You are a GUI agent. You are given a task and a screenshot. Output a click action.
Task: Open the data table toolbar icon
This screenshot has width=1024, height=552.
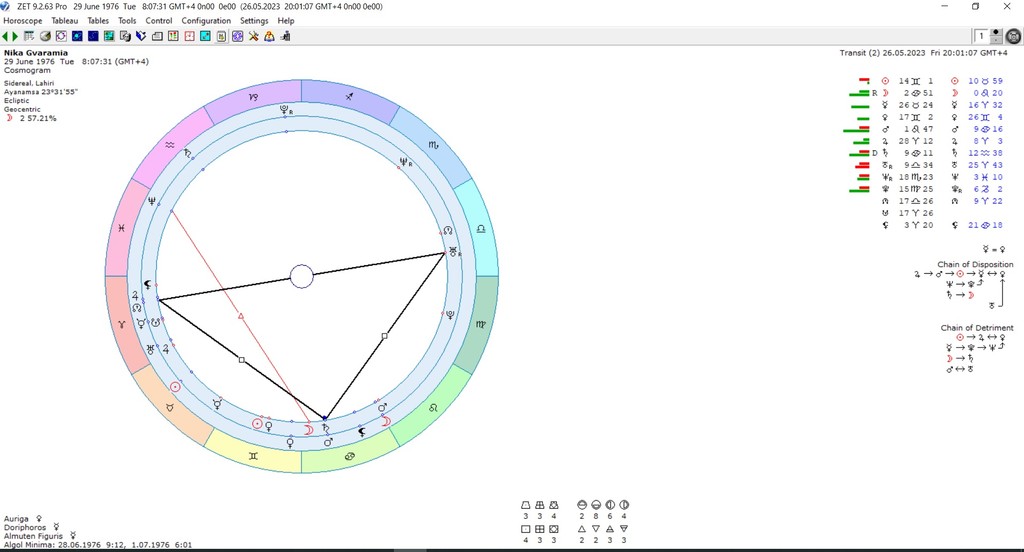point(29,37)
